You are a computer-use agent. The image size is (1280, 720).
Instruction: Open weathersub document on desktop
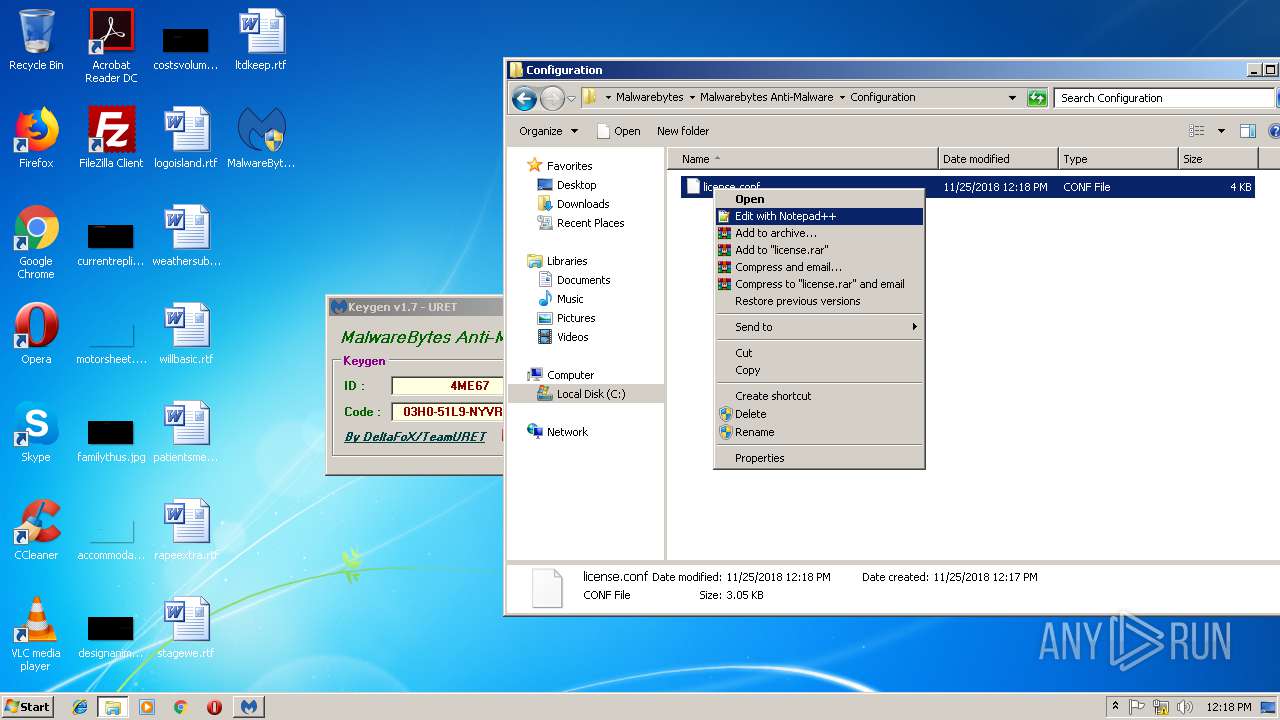pos(186,236)
